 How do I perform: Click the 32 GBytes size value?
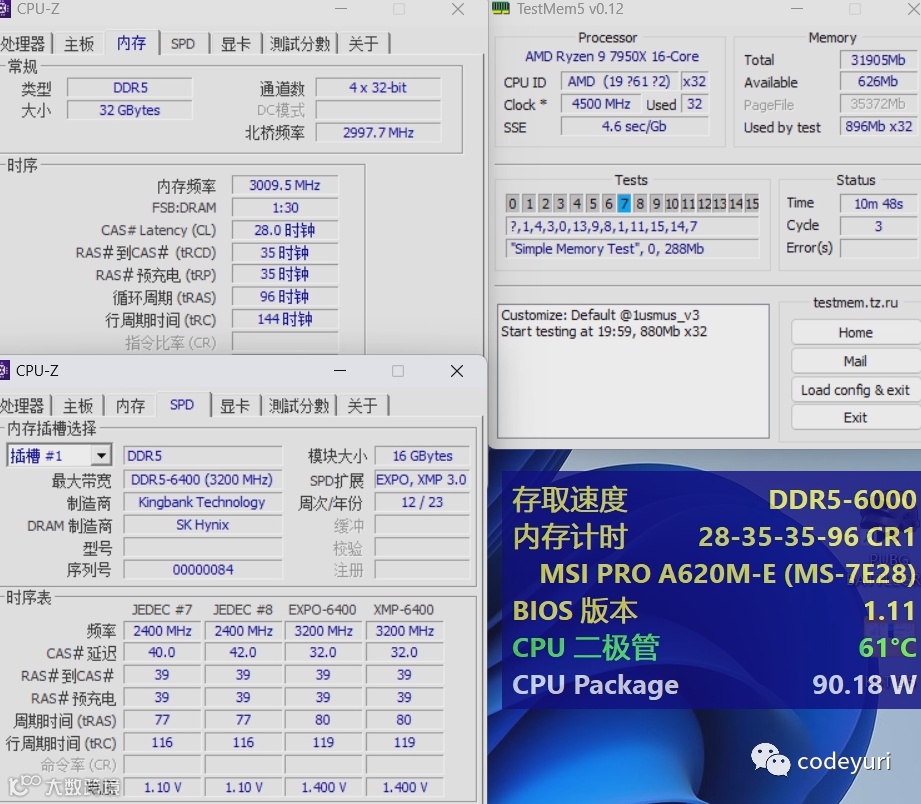tap(130, 110)
